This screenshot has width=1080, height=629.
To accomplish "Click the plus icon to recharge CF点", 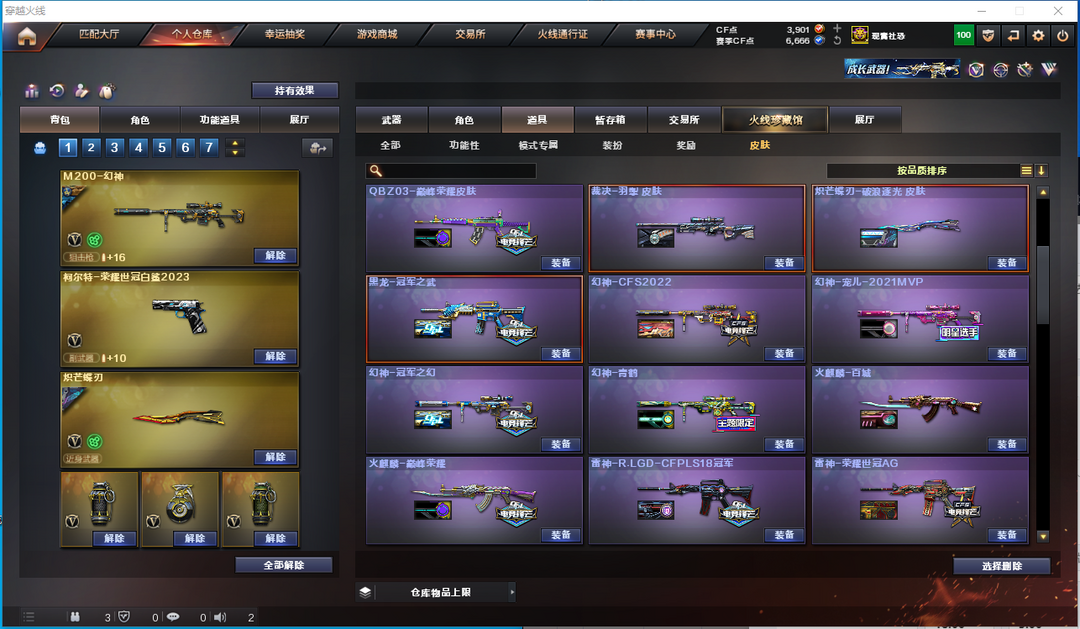I will pyautogui.click(x=837, y=28).
